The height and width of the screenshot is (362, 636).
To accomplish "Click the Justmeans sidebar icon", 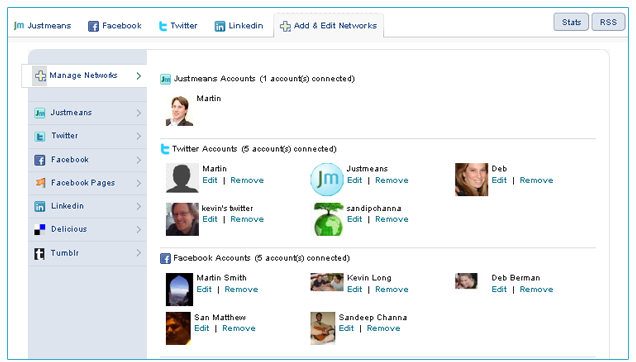I will 40,113.
